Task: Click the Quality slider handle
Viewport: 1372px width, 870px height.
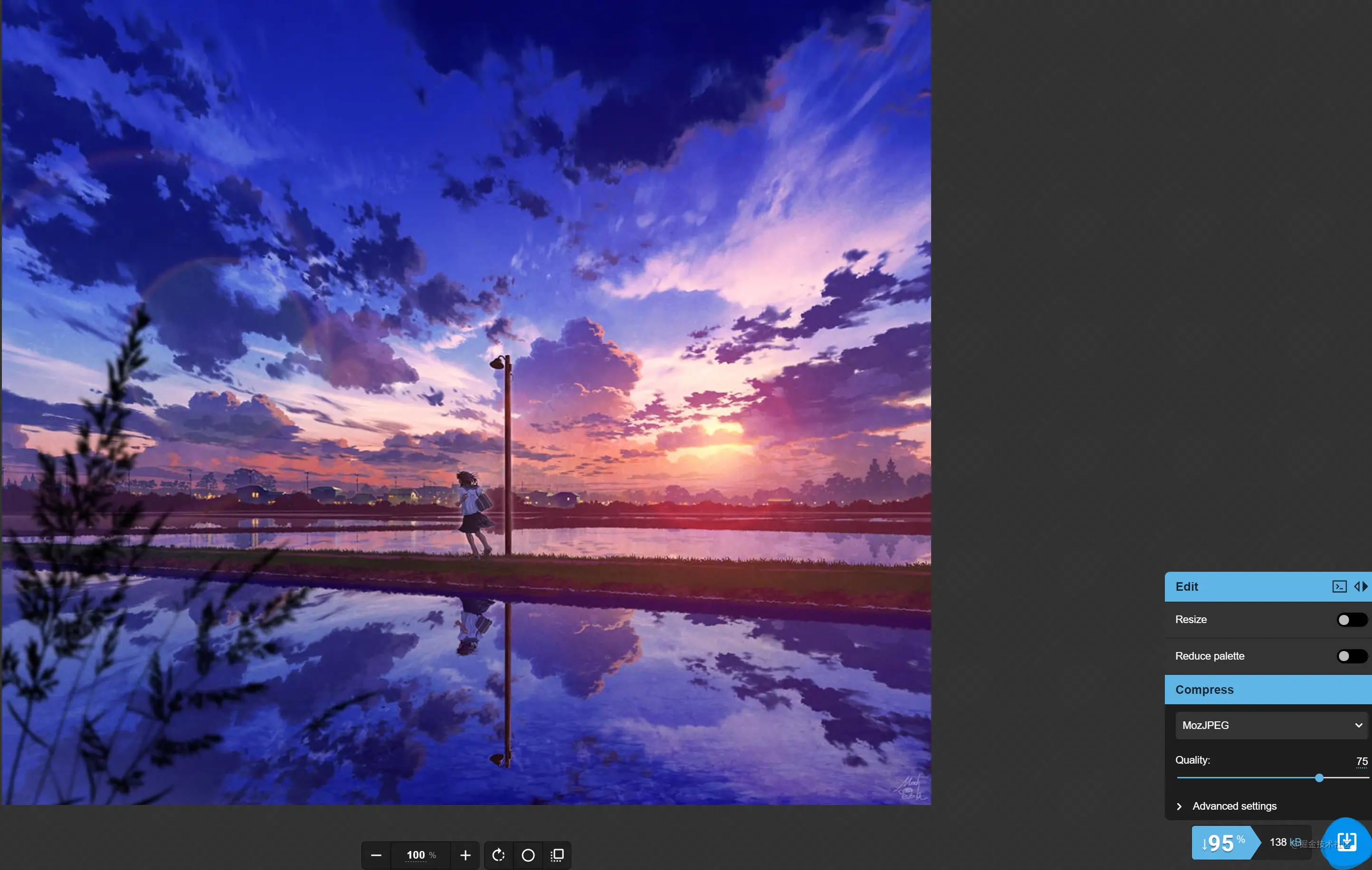Action: point(1319,778)
